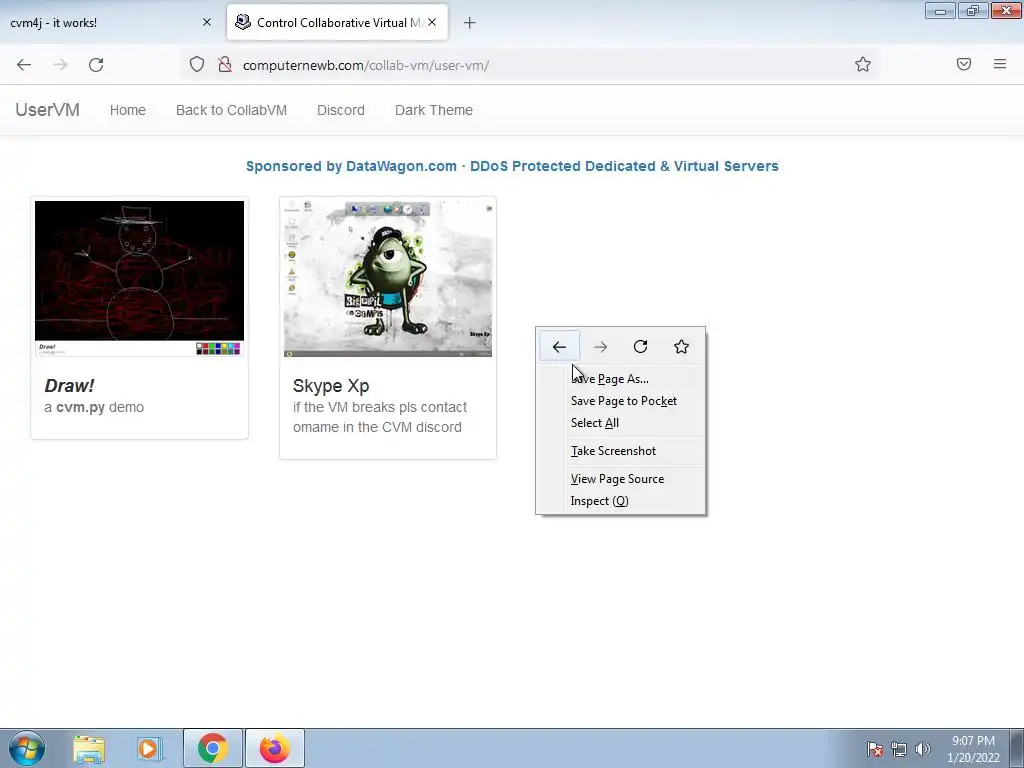Viewport: 1024px width, 768px height.
Task: Click the volume speaker tray icon
Action: click(923, 749)
